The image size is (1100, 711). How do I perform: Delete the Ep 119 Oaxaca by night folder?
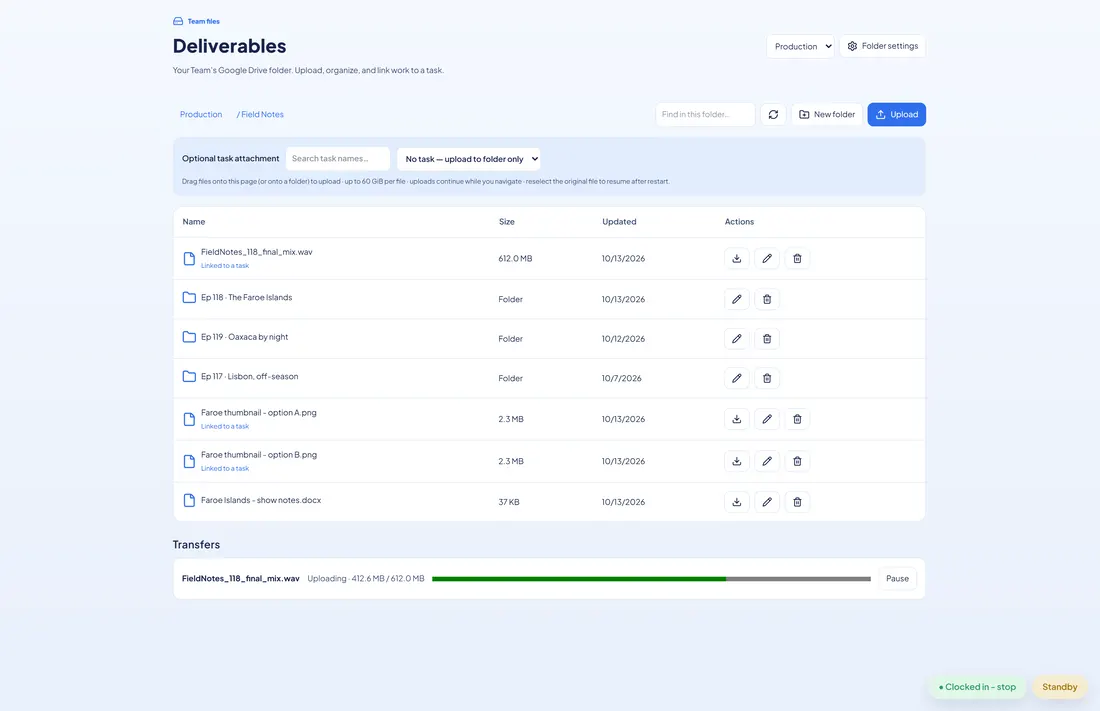click(767, 338)
